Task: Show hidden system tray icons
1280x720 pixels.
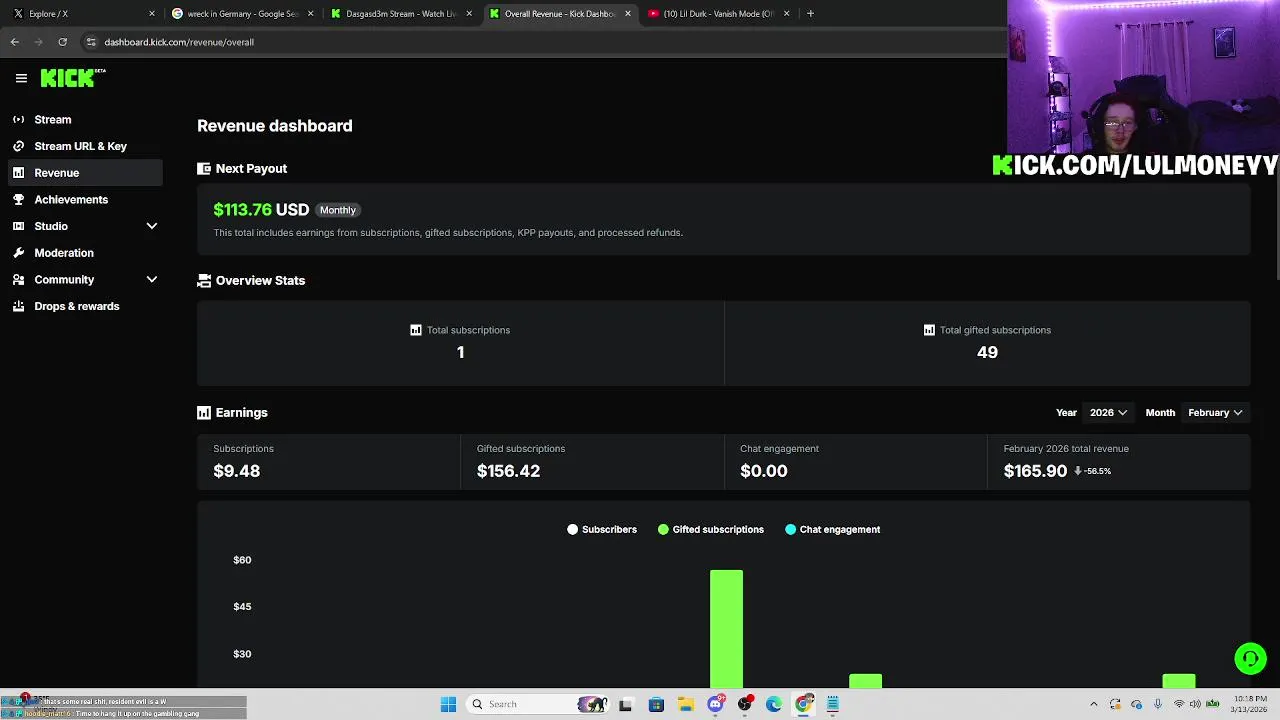Action: [1093, 704]
